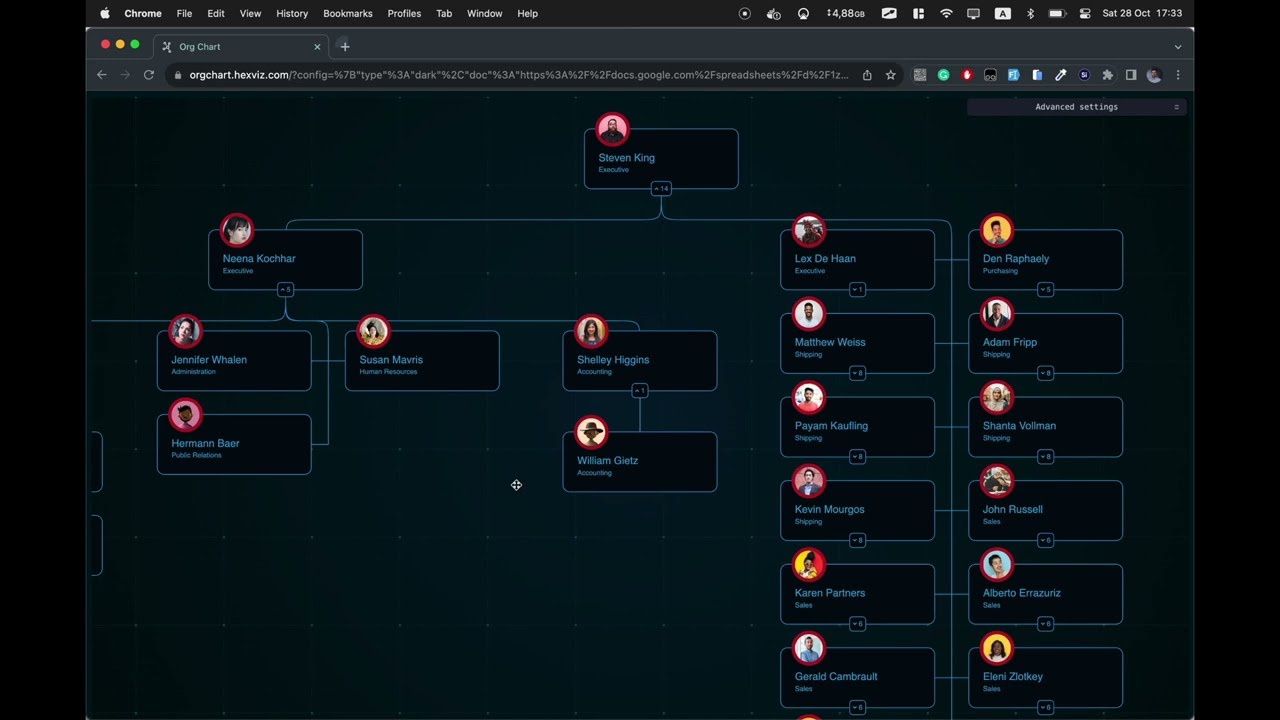Expand Lex De Haan's reports toggle
The height and width of the screenshot is (720, 1280).
pos(857,289)
